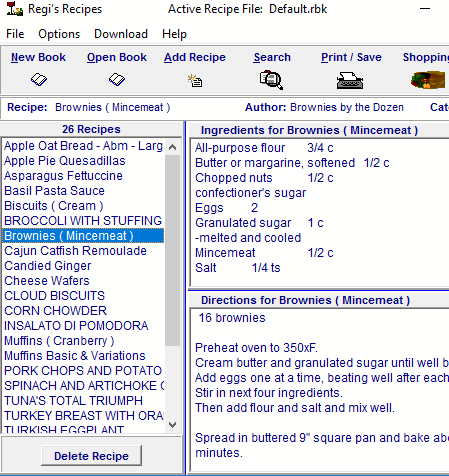
Task: Click the Chopped nuts ingredient line
Action: pyautogui.click(x=264, y=178)
